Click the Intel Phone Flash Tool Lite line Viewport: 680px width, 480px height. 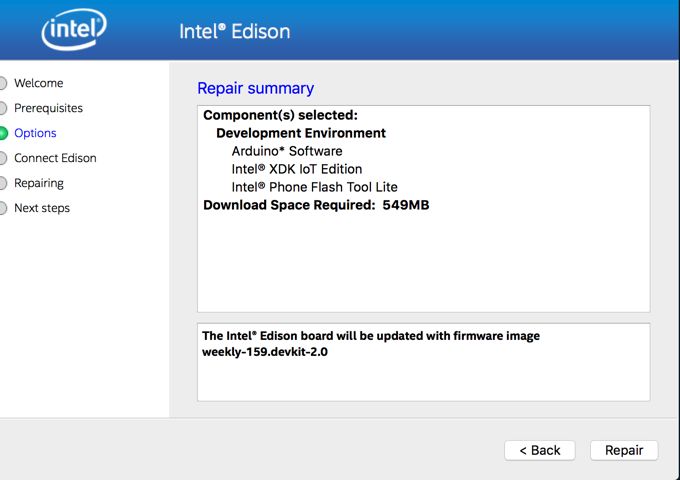click(x=314, y=187)
